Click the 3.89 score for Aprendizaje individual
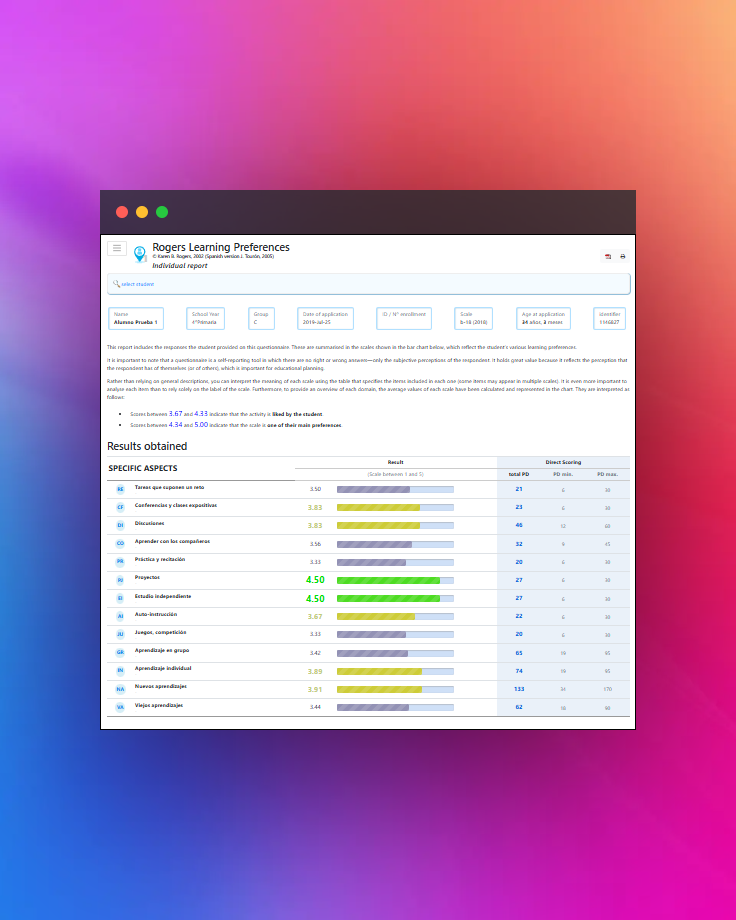The image size is (736, 920). pyautogui.click(x=315, y=671)
